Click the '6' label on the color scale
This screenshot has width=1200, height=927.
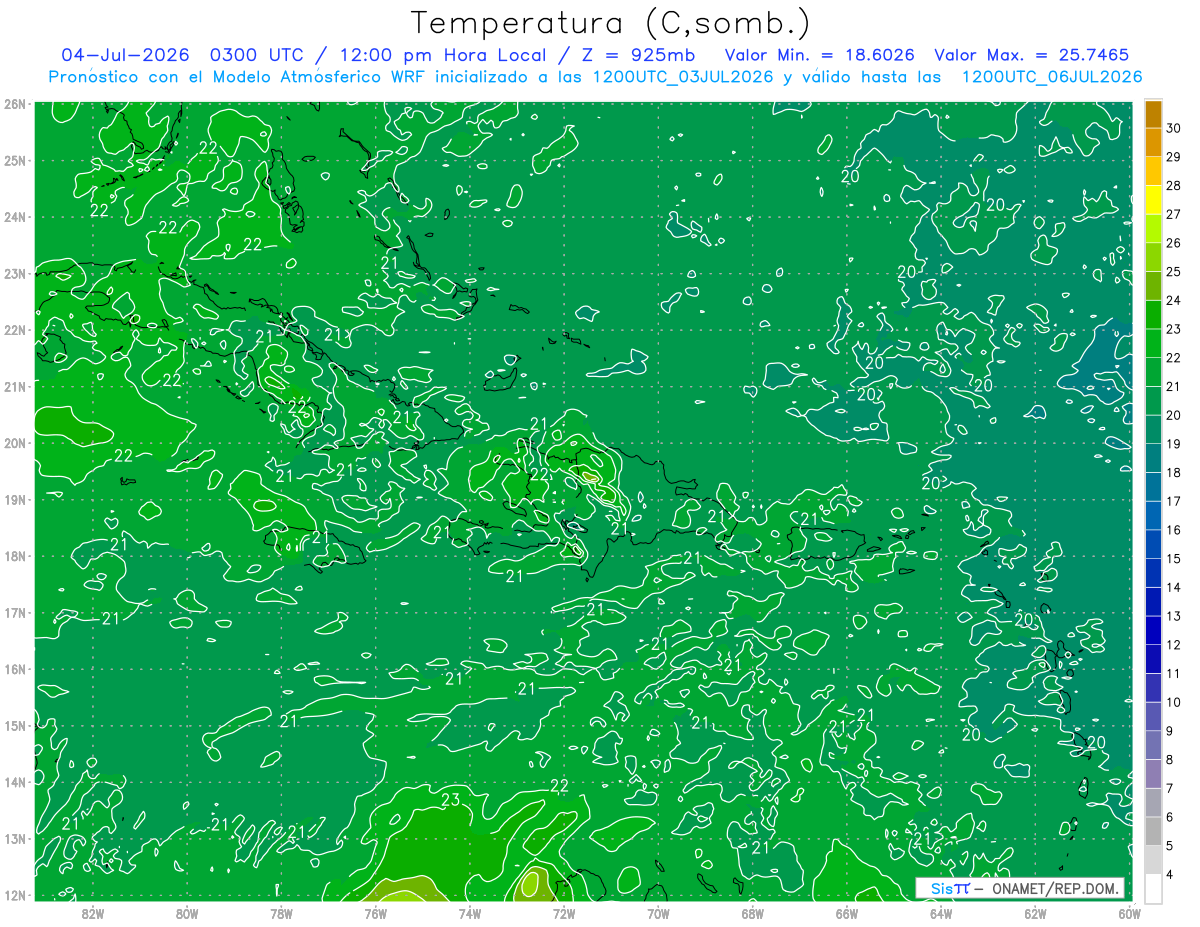click(1169, 817)
